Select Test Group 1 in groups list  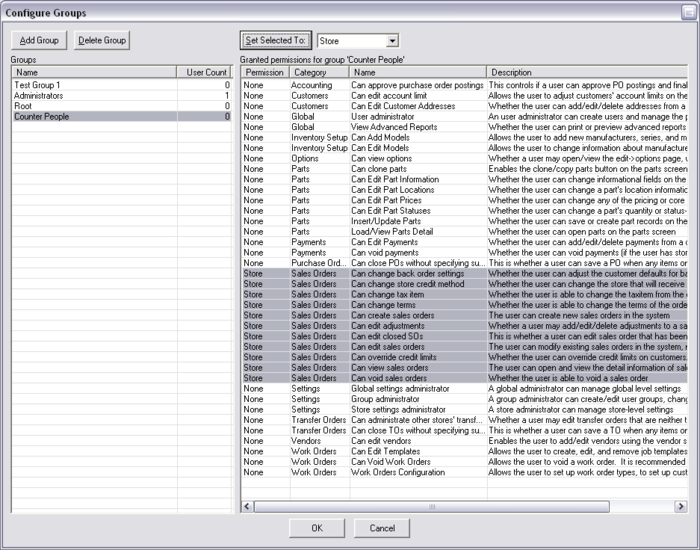(x=37, y=86)
